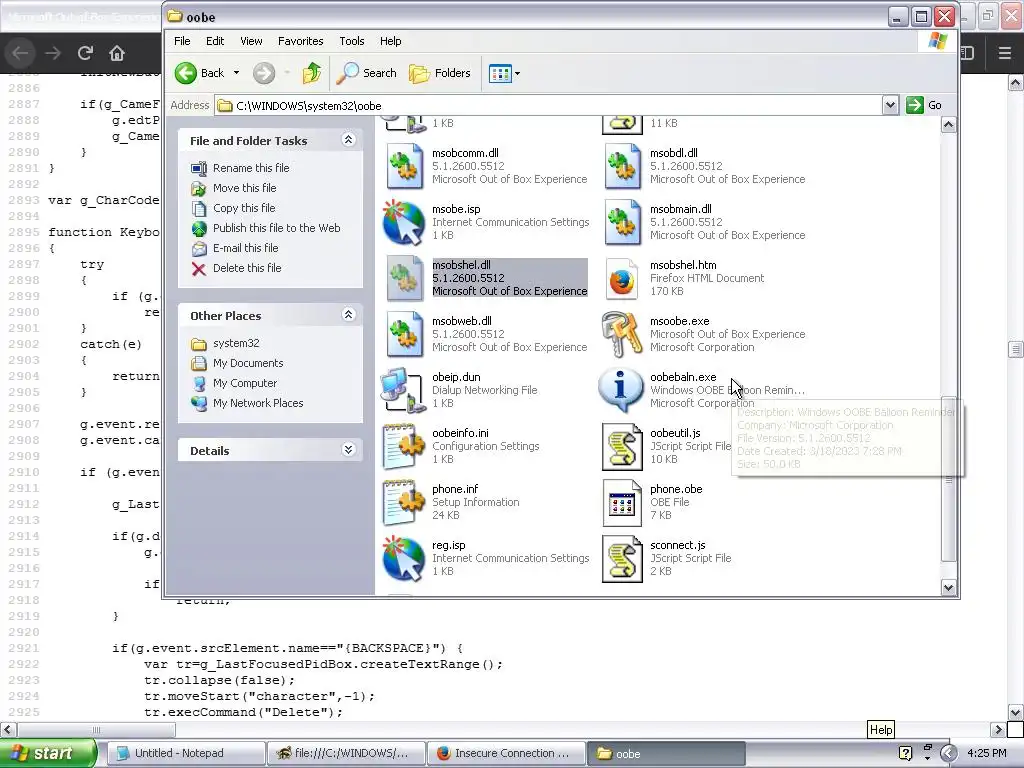Collapse the Other Places panel
This screenshot has width=1024, height=768.
click(x=348, y=315)
